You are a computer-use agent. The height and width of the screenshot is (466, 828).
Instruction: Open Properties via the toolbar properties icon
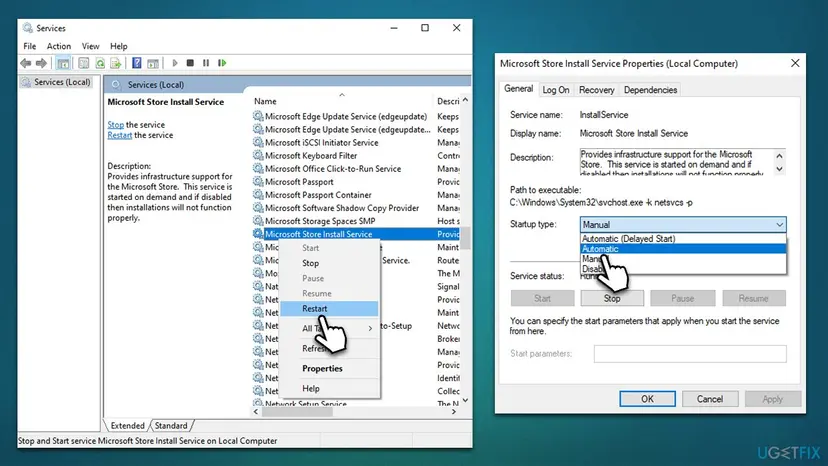pyautogui.click(x=83, y=63)
